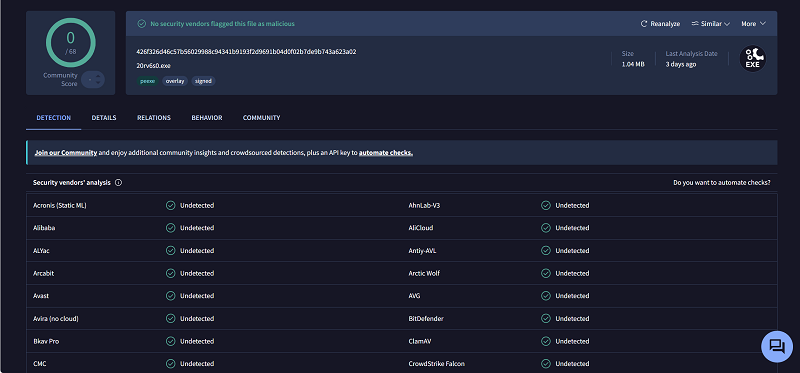
Task: Select the SHA-256 file hash text
Action: point(246,52)
